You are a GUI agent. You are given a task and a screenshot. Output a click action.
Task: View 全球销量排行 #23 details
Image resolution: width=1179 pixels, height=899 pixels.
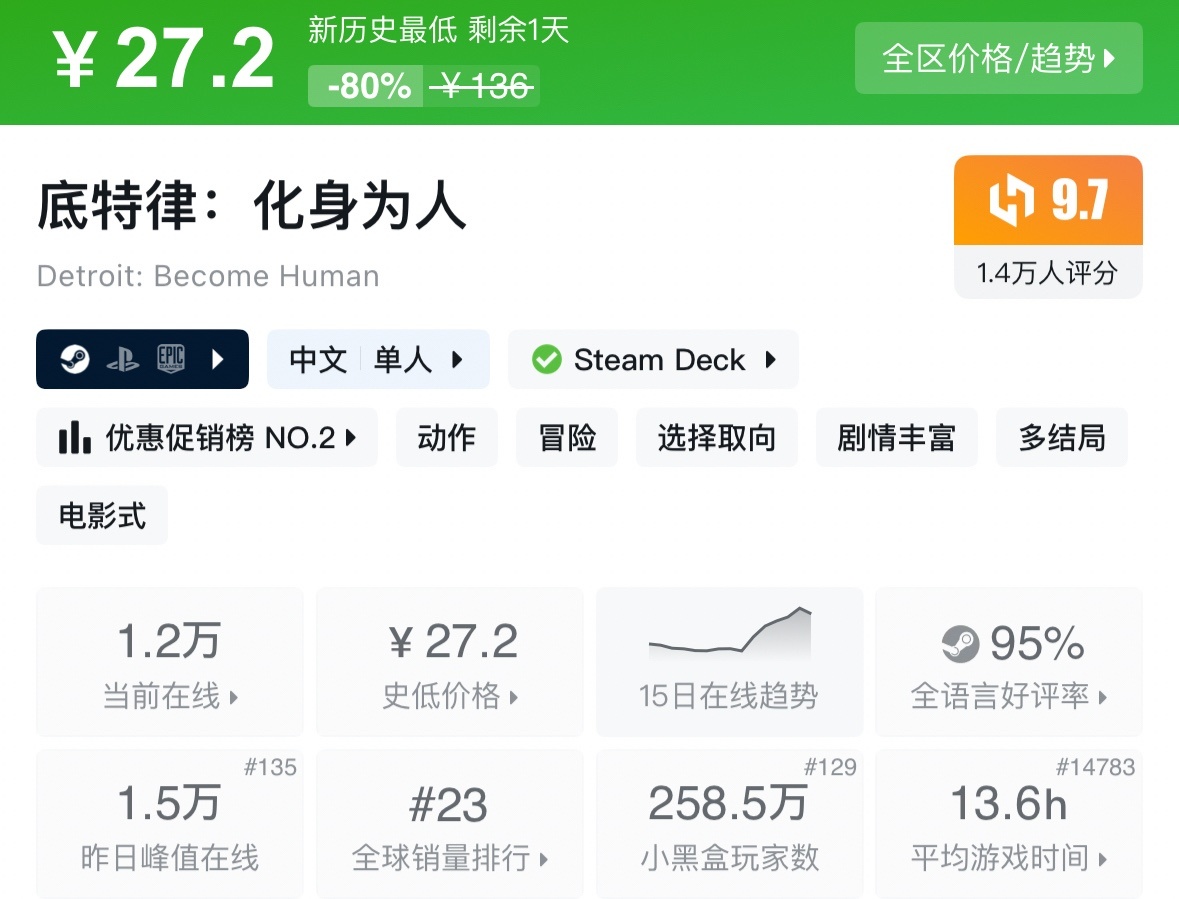[x=449, y=823]
